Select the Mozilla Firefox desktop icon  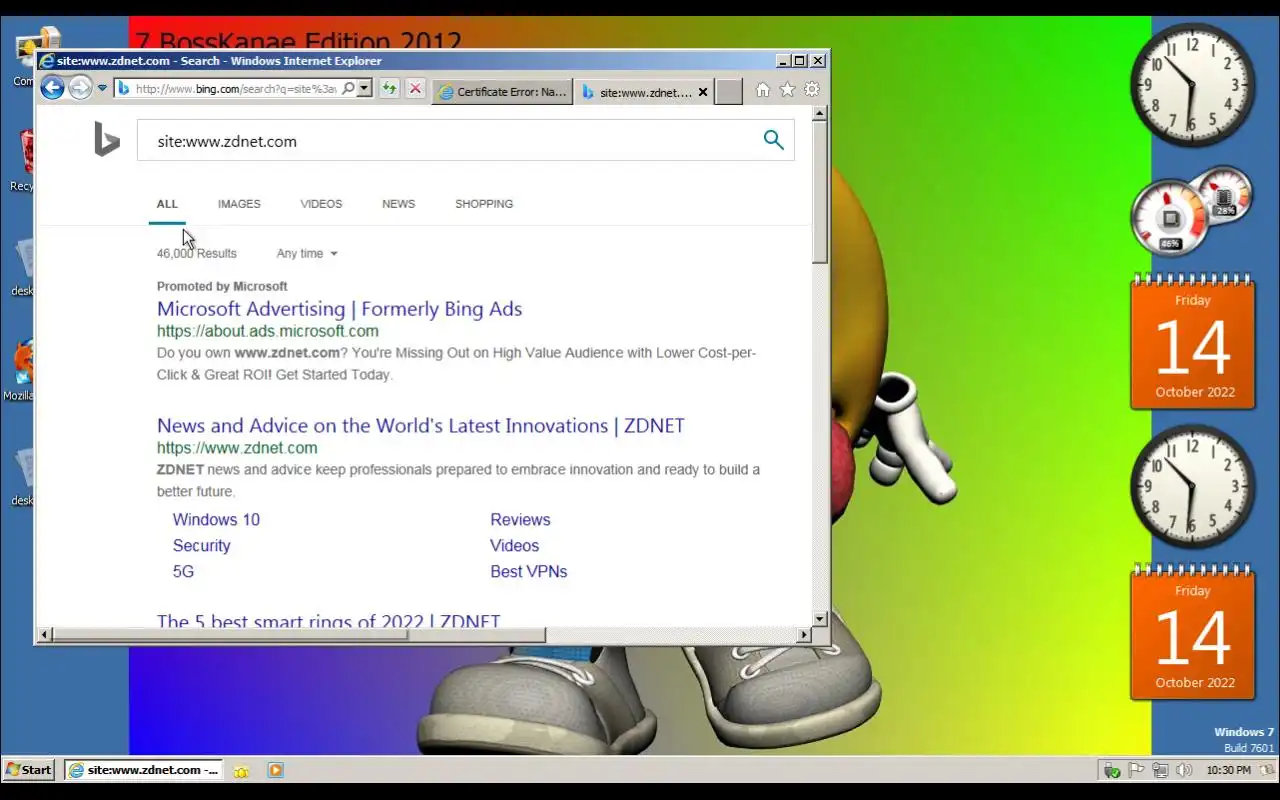click(x=19, y=370)
